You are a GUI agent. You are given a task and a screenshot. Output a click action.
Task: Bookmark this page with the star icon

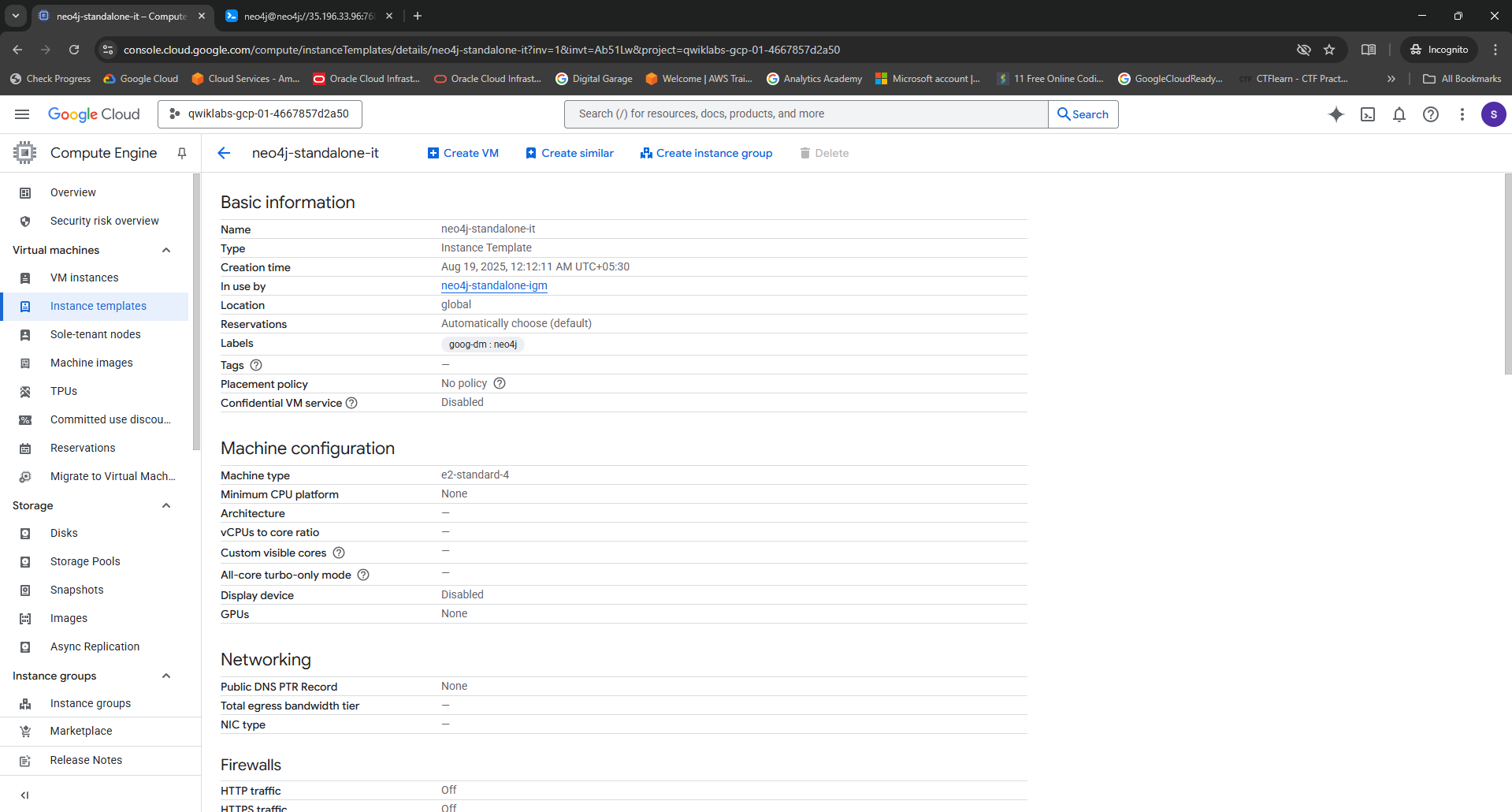point(1329,50)
